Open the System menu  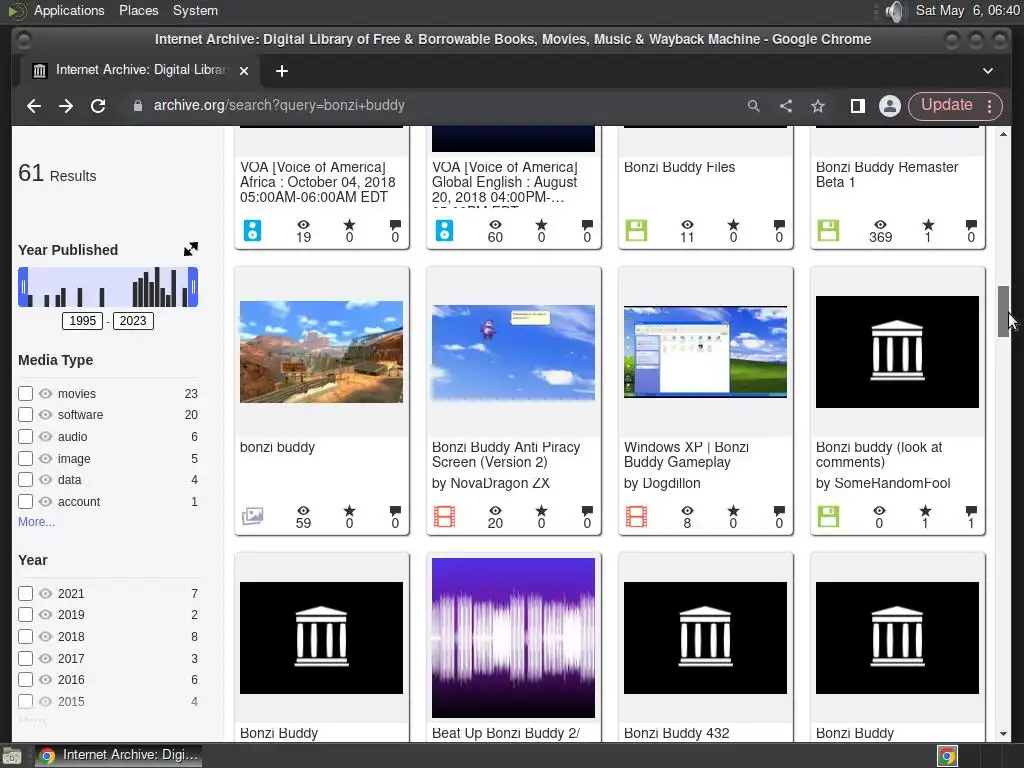click(x=195, y=10)
